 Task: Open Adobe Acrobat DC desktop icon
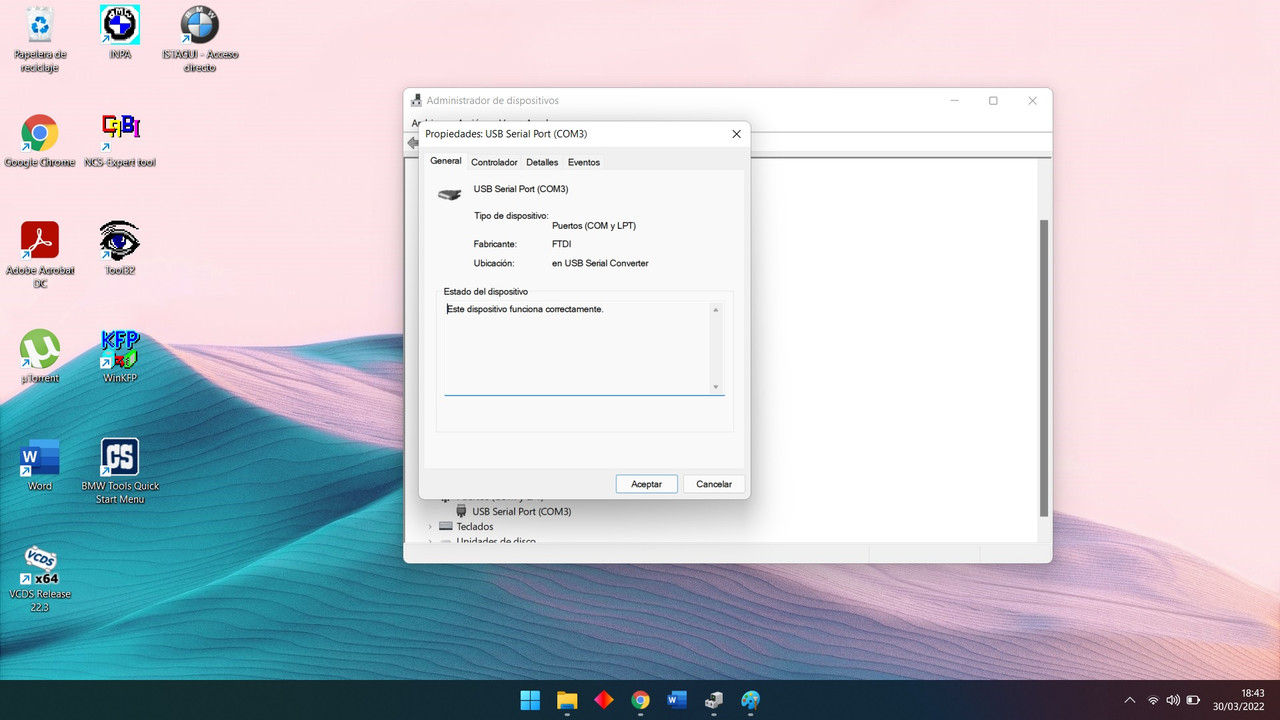point(40,255)
